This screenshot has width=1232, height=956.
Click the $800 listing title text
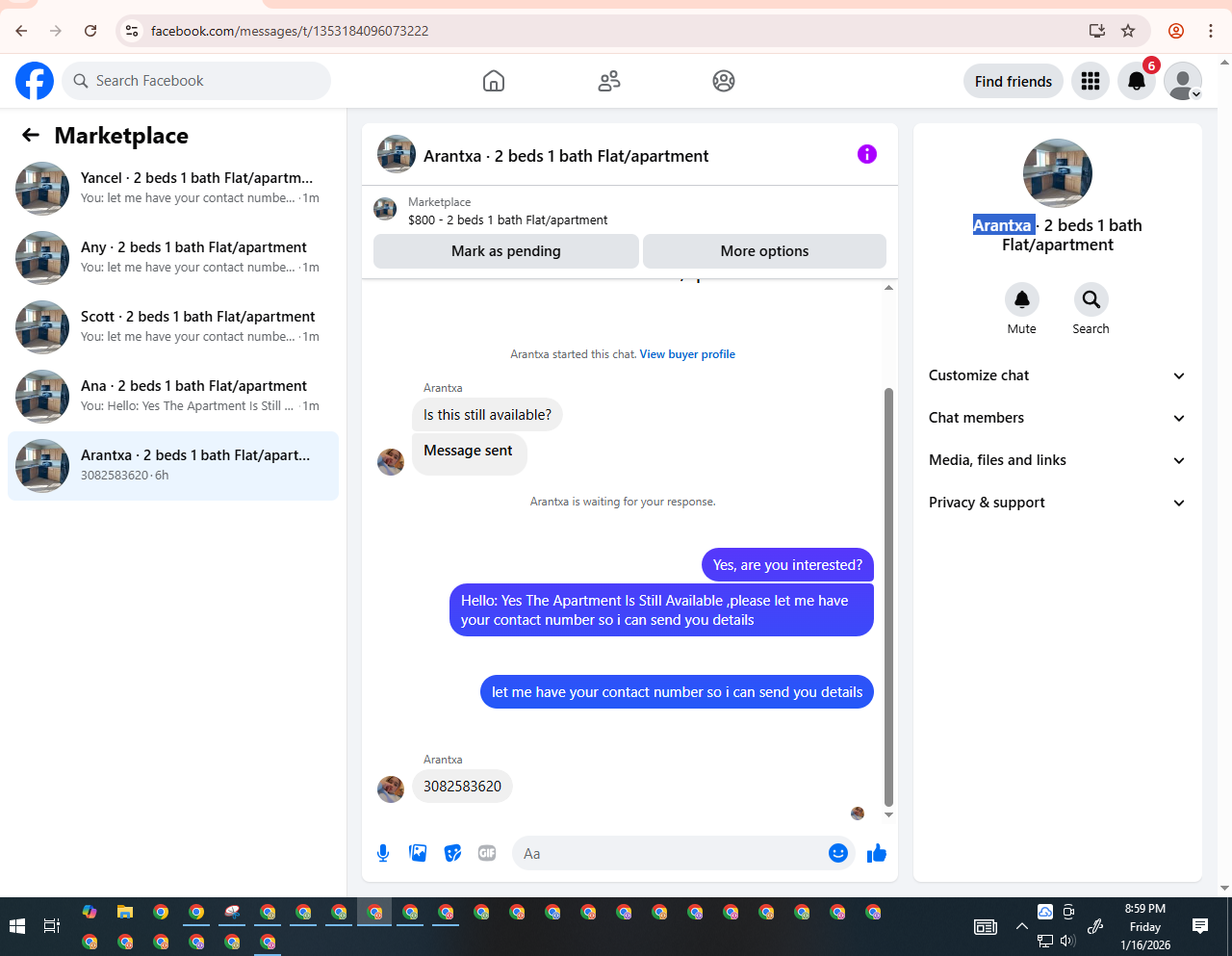pyautogui.click(x=508, y=220)
